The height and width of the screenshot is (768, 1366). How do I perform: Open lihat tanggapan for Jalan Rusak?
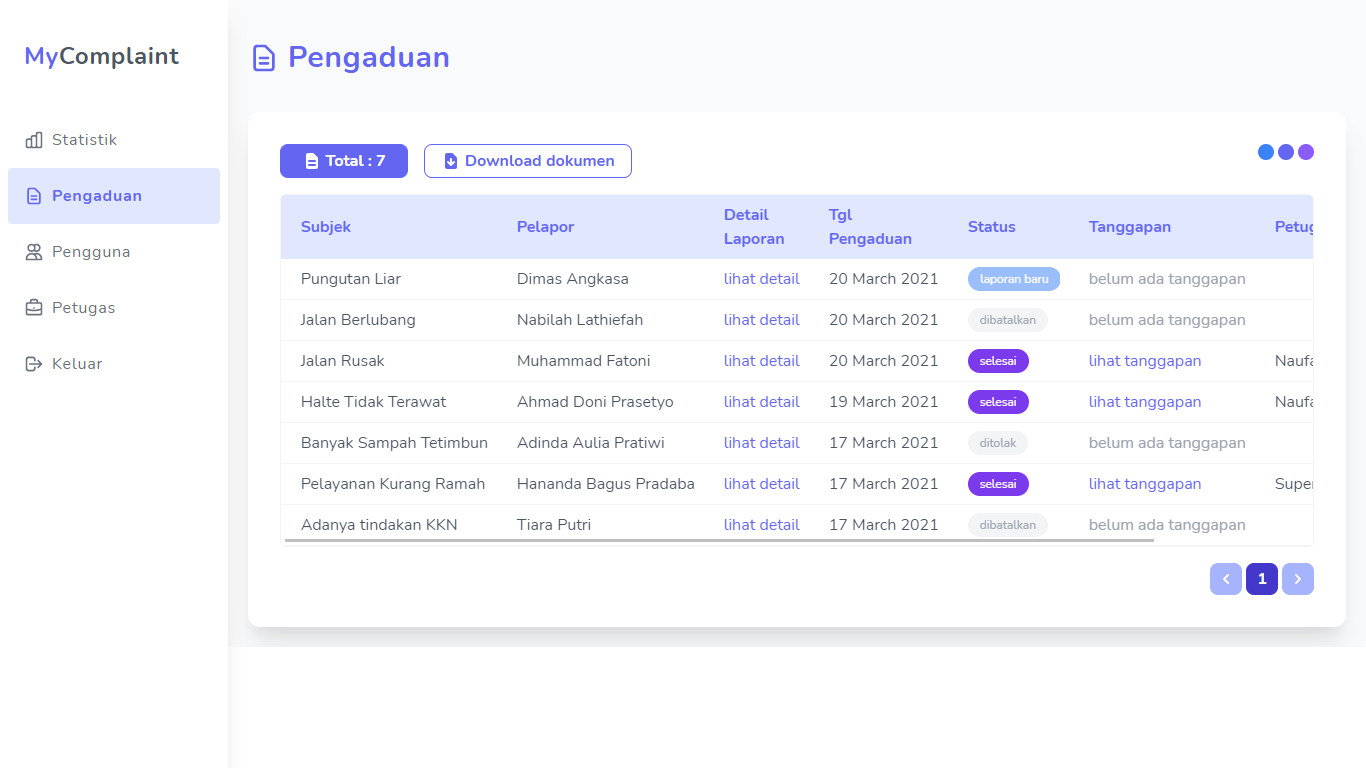point(1145,361)
